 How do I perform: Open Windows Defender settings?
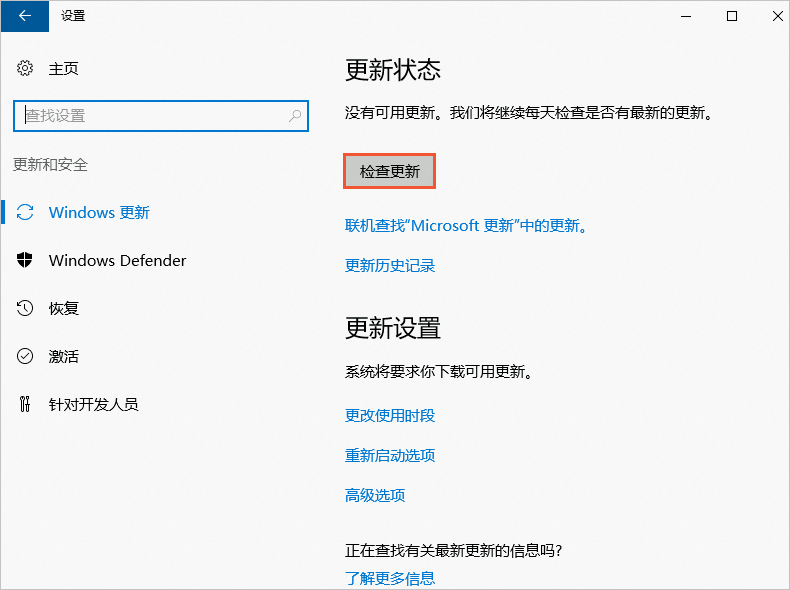click(117, 260)
